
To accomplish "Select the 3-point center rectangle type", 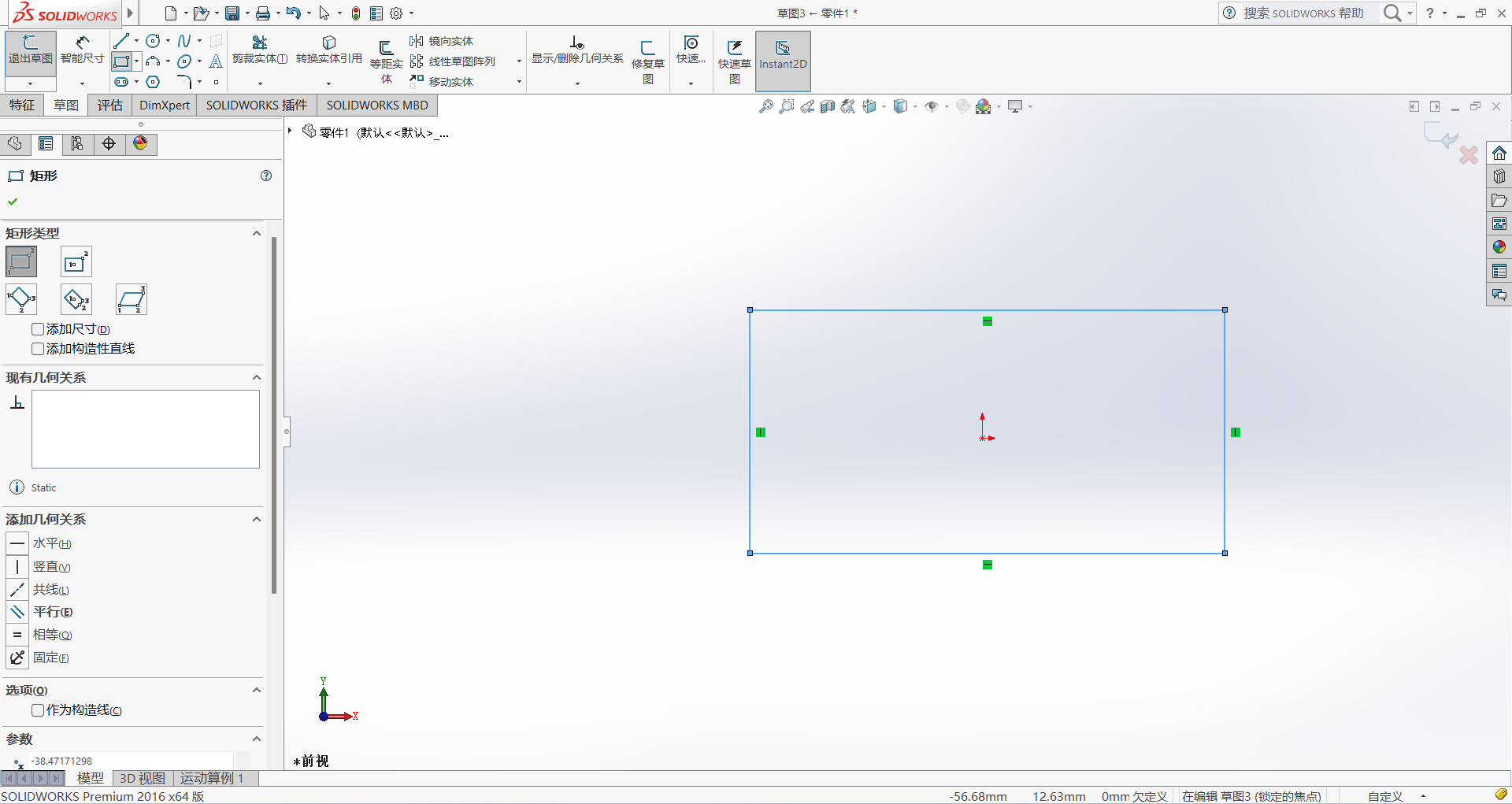I will point(76,299).
